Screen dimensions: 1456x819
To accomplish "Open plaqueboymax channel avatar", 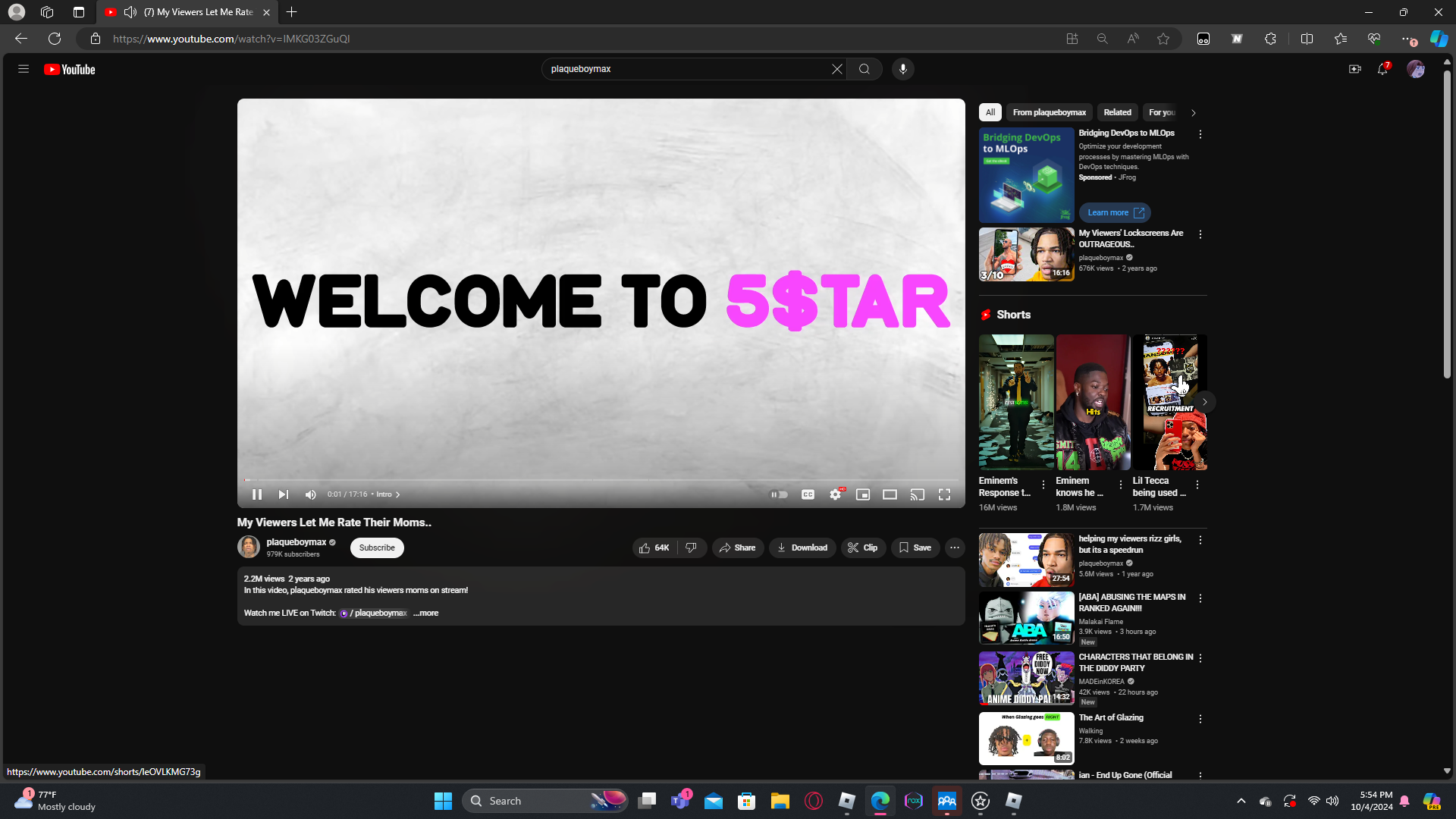I will 249,547.
